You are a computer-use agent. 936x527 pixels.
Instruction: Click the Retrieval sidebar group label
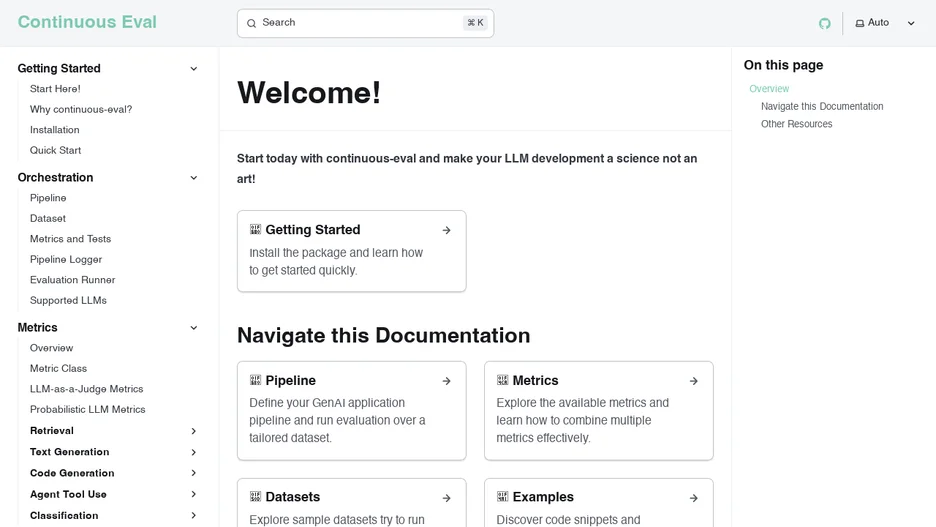pos(52,431)
